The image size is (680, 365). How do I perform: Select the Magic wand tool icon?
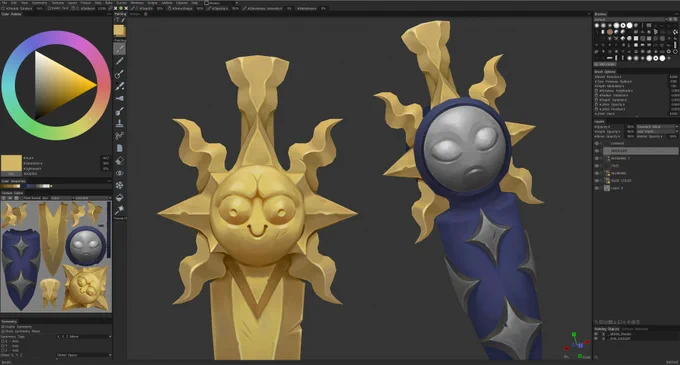120,210
